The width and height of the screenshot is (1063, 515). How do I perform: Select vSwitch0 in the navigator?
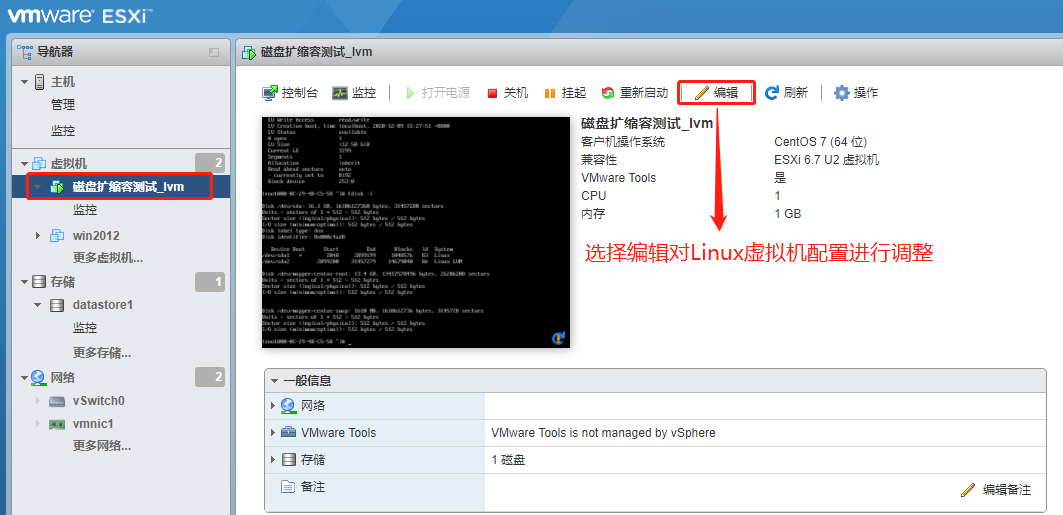coord(98,400)
